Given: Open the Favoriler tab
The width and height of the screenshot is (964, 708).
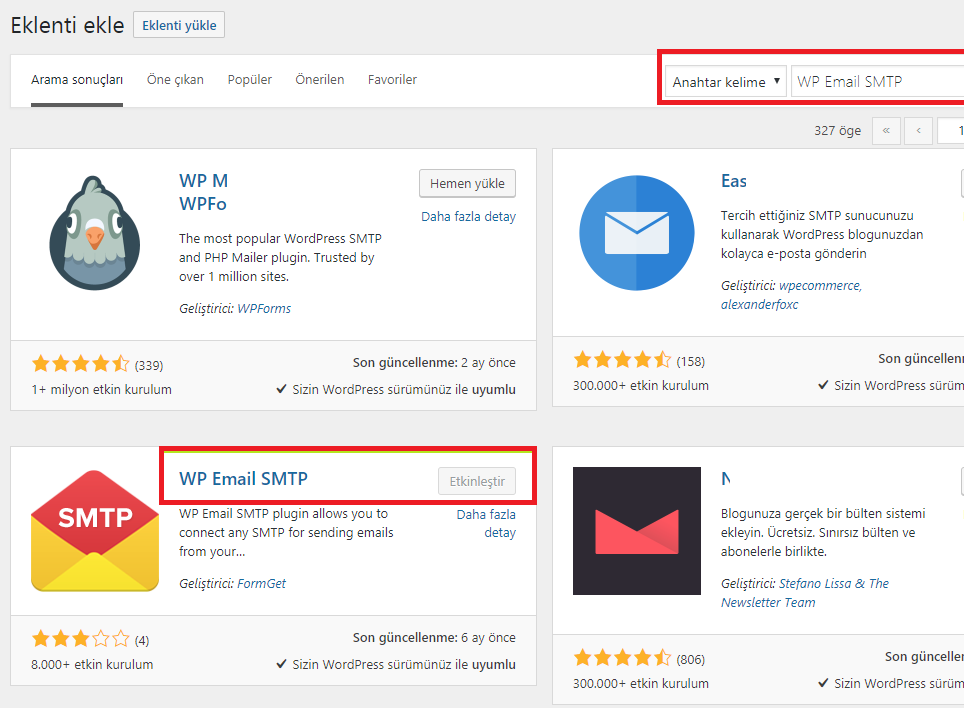Looking at the screenshot, I should pyautogui.click(x=392, y=80).
